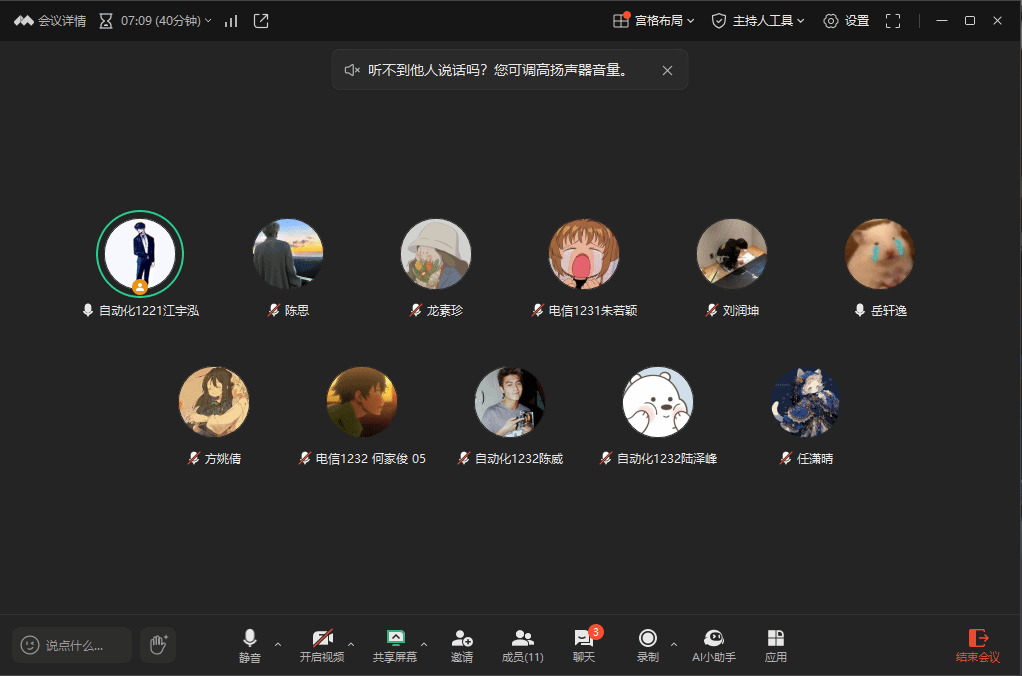Enter full screen mode

(x=893, y=21)
